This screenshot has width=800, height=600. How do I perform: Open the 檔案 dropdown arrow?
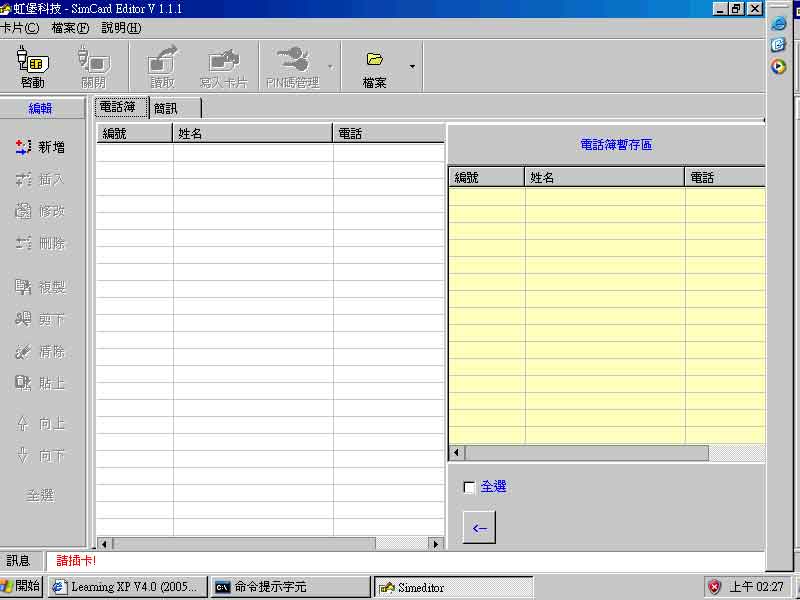pyautogui.click(x=413, y=66)
